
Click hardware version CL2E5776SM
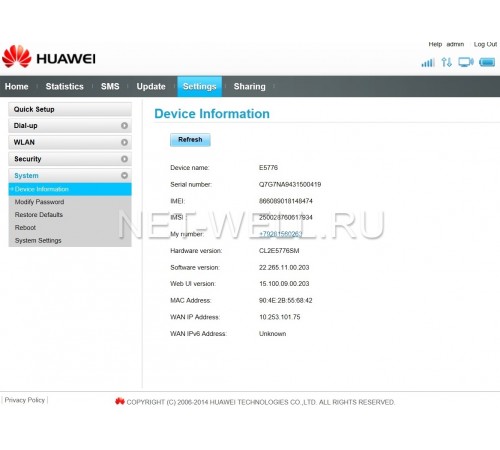tap(279, 250)
